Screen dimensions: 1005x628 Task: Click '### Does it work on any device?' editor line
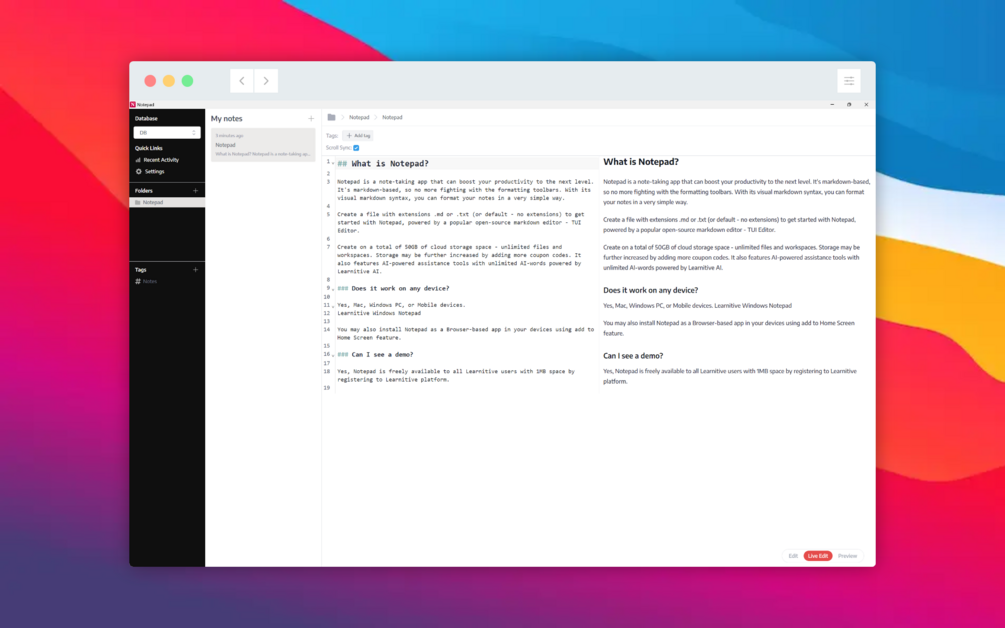pos(394,288)
